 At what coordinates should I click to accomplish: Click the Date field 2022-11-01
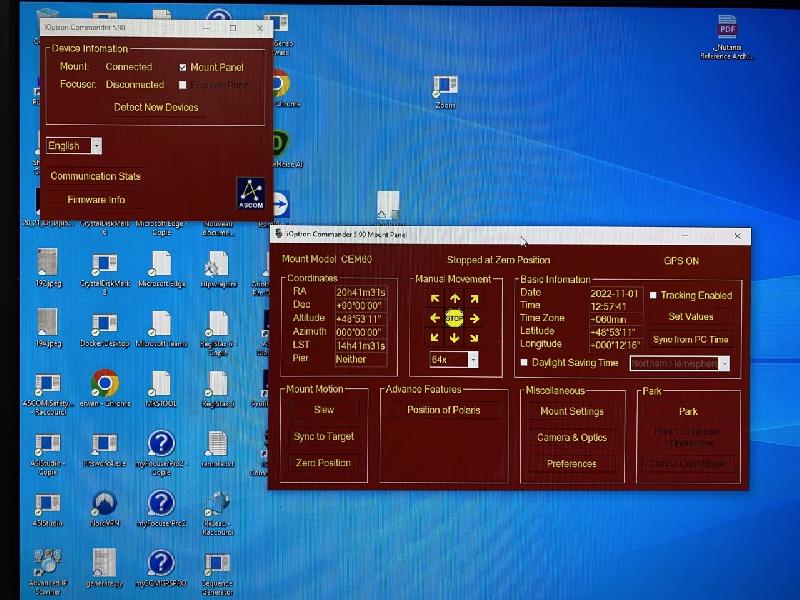(615, 293)
